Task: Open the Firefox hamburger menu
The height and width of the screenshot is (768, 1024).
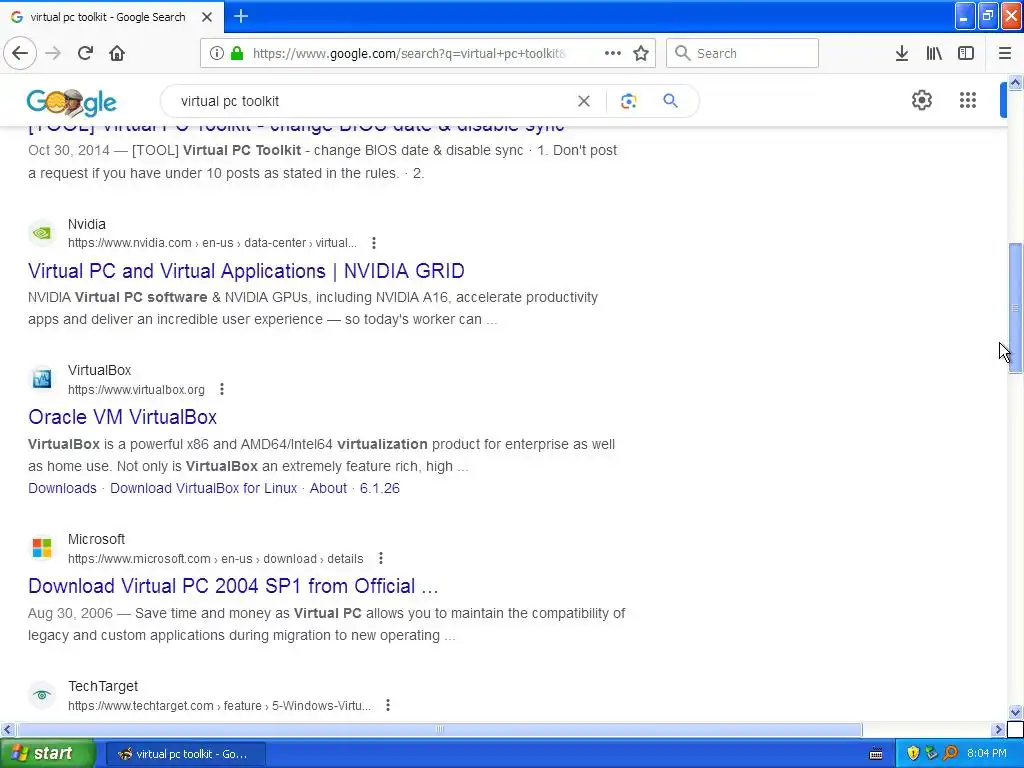Action: point(1004,54)
